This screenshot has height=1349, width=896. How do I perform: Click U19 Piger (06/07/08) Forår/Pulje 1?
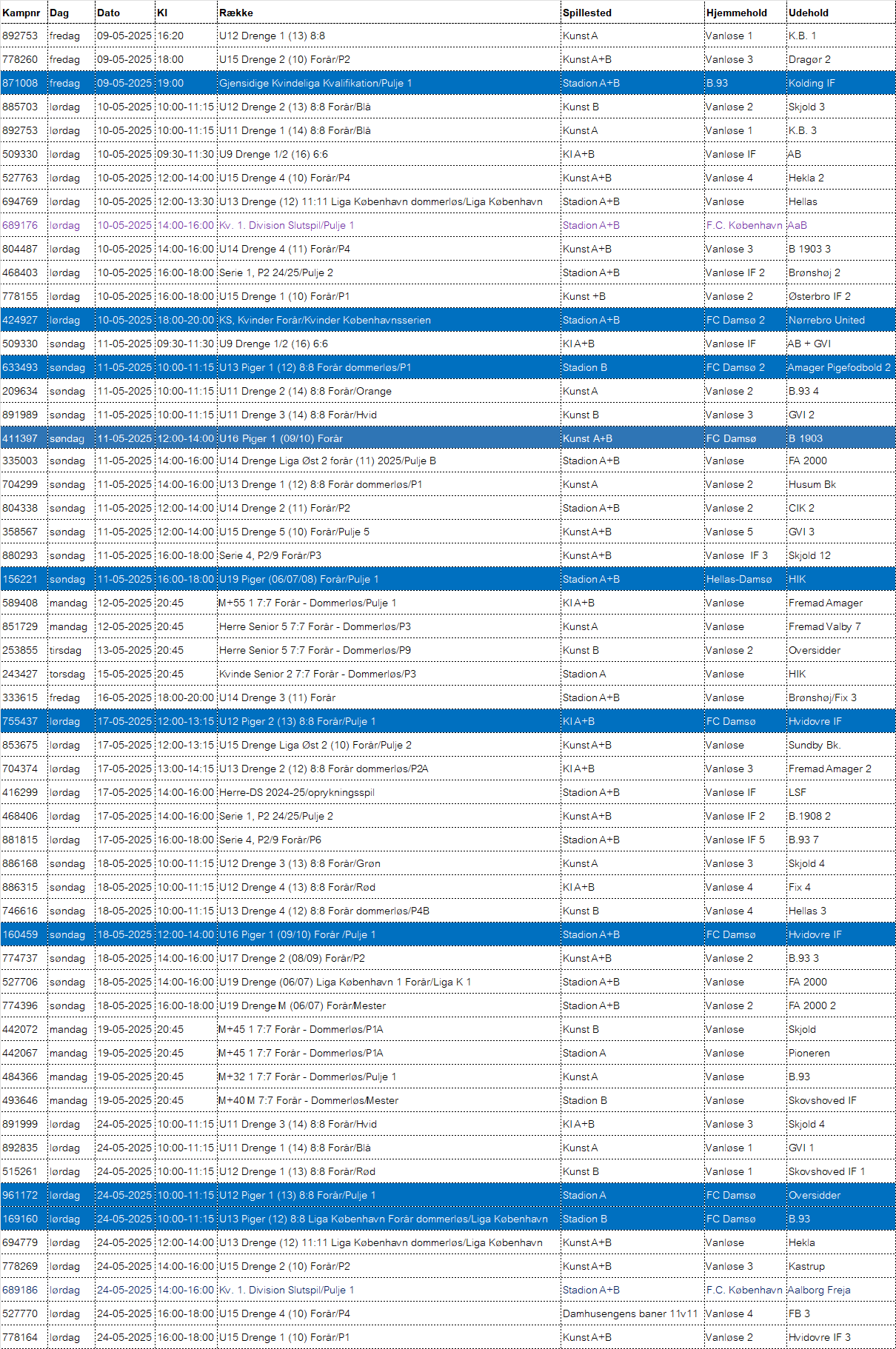[298, 579]
